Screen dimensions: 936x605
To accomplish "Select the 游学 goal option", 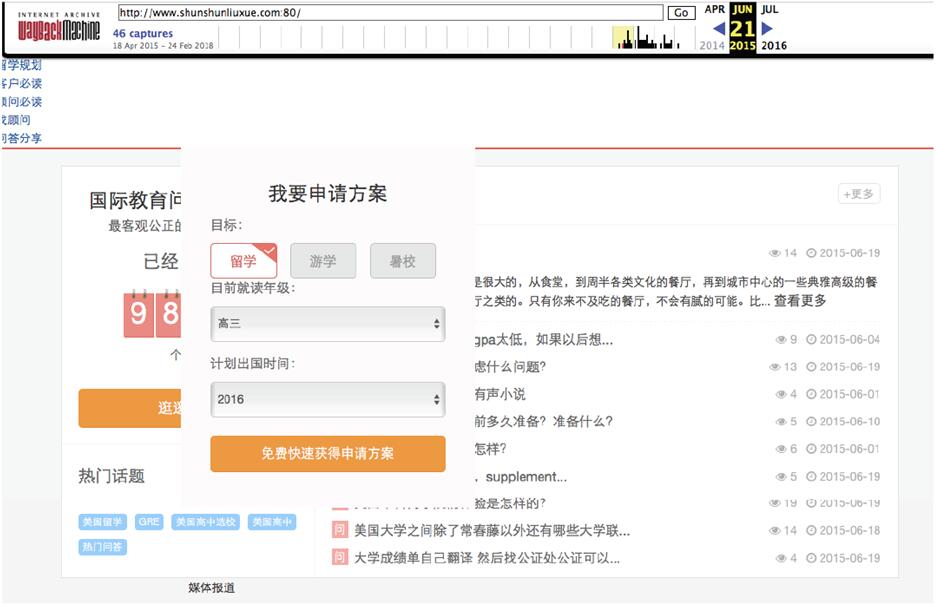I will 323,261.
